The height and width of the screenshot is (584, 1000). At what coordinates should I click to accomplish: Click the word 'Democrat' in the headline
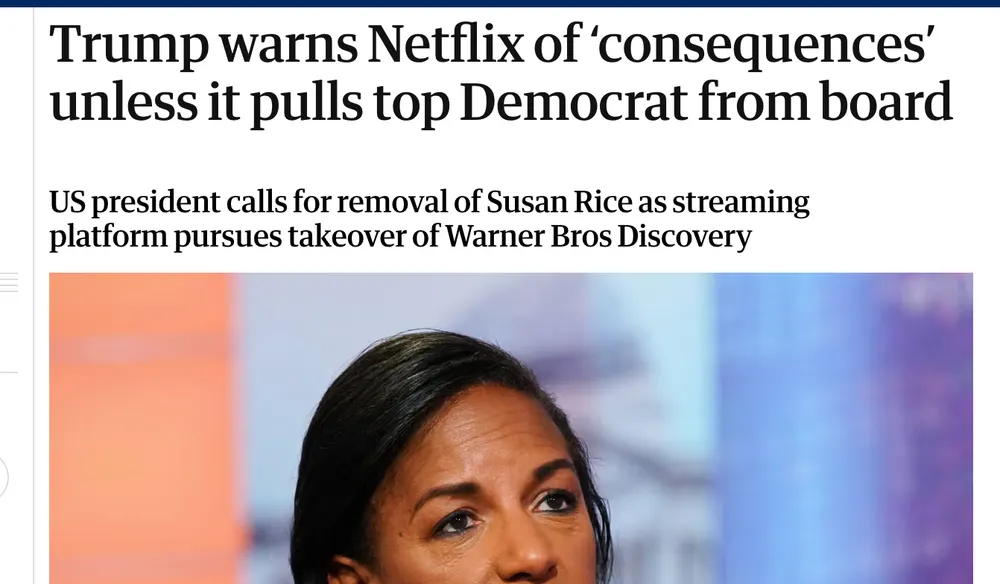tap(573, 101)
